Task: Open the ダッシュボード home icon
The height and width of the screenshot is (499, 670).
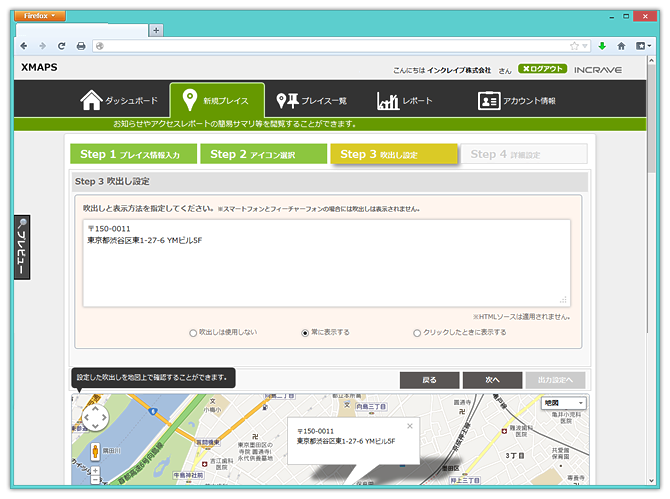Action: tap(91, 101)
